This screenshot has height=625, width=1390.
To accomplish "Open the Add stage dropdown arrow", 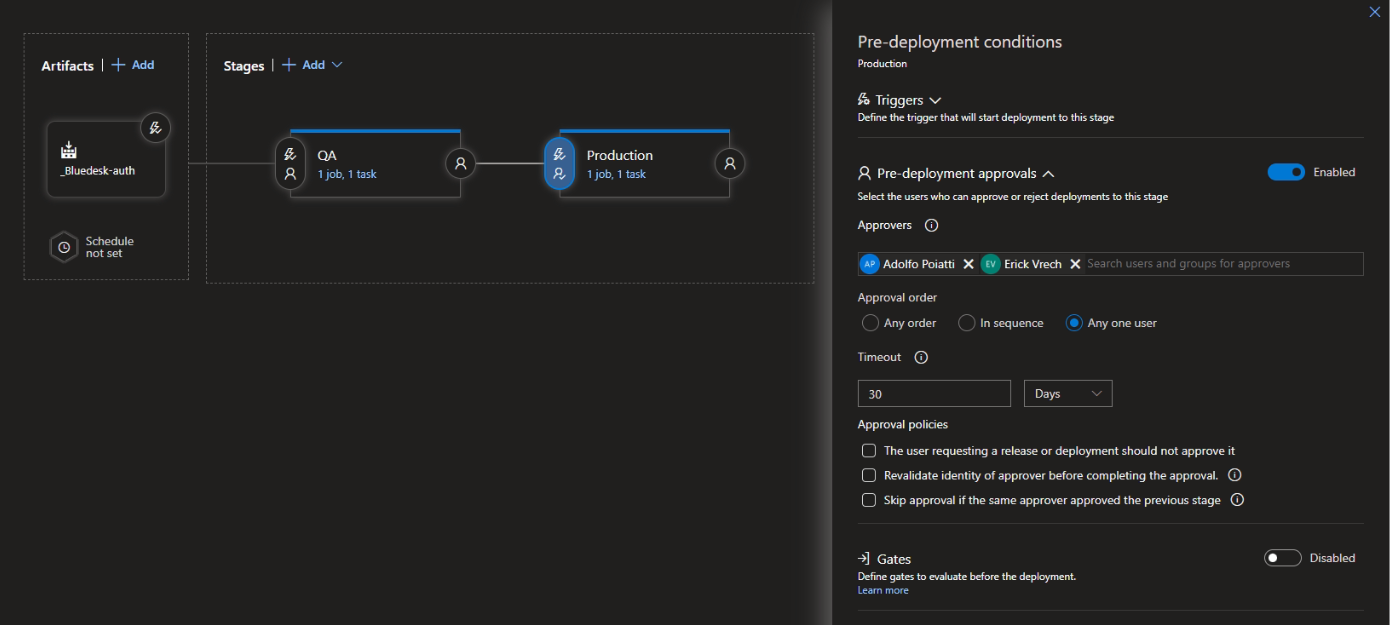I will (337, 65).
